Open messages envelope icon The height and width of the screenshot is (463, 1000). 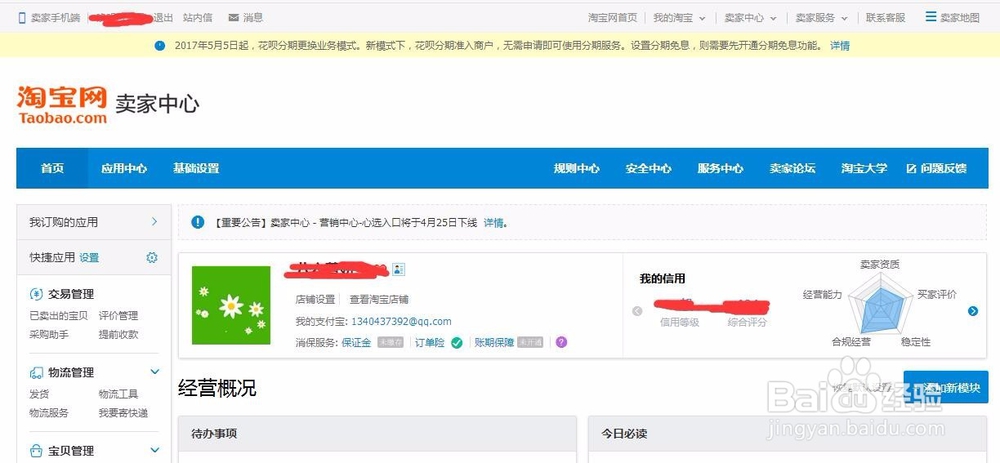233,18
